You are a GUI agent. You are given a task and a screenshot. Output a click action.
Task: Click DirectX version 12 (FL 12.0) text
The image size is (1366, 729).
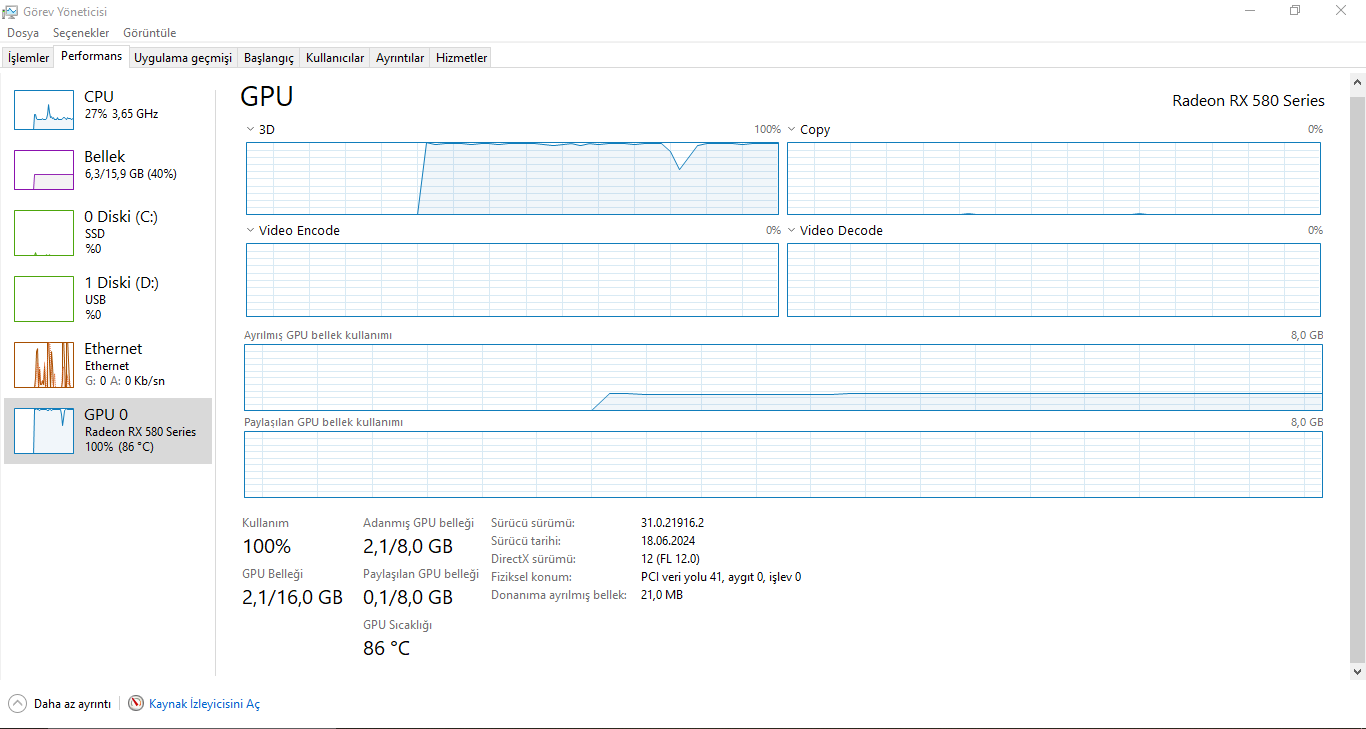(670, 559)
